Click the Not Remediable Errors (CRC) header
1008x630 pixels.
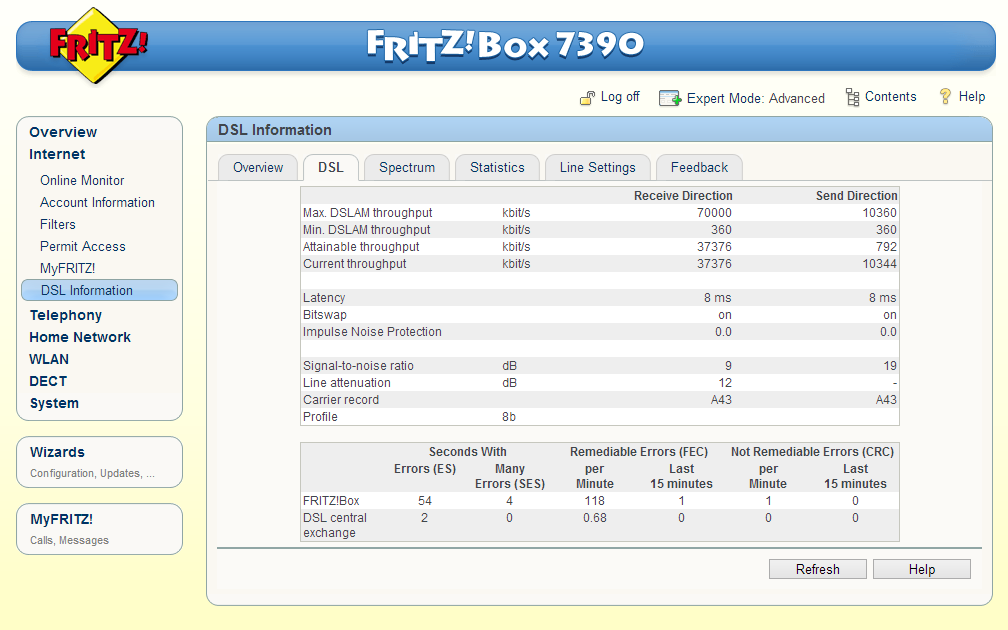pos(813,452)
